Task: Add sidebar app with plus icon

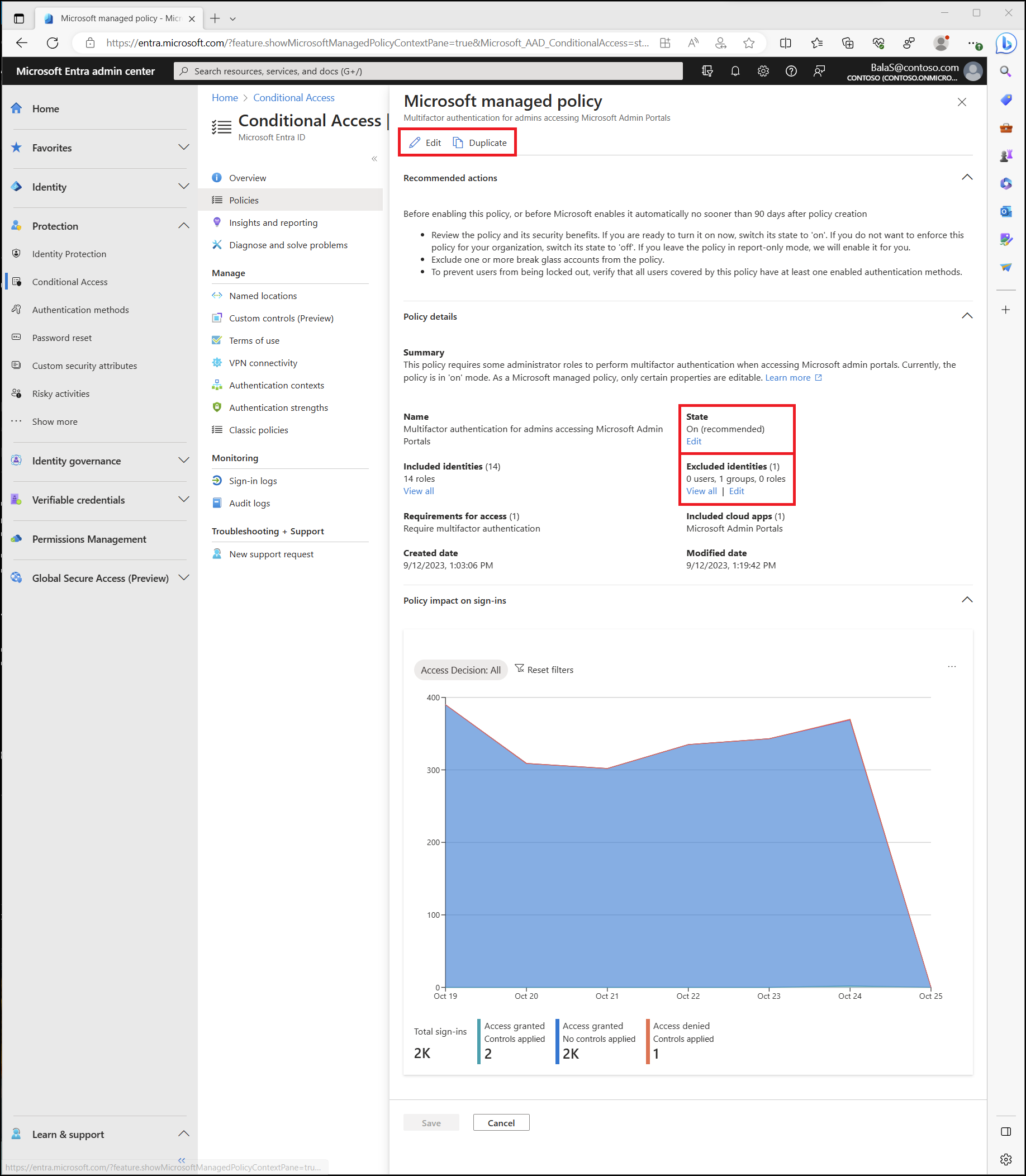Action: coord(1006,310)
